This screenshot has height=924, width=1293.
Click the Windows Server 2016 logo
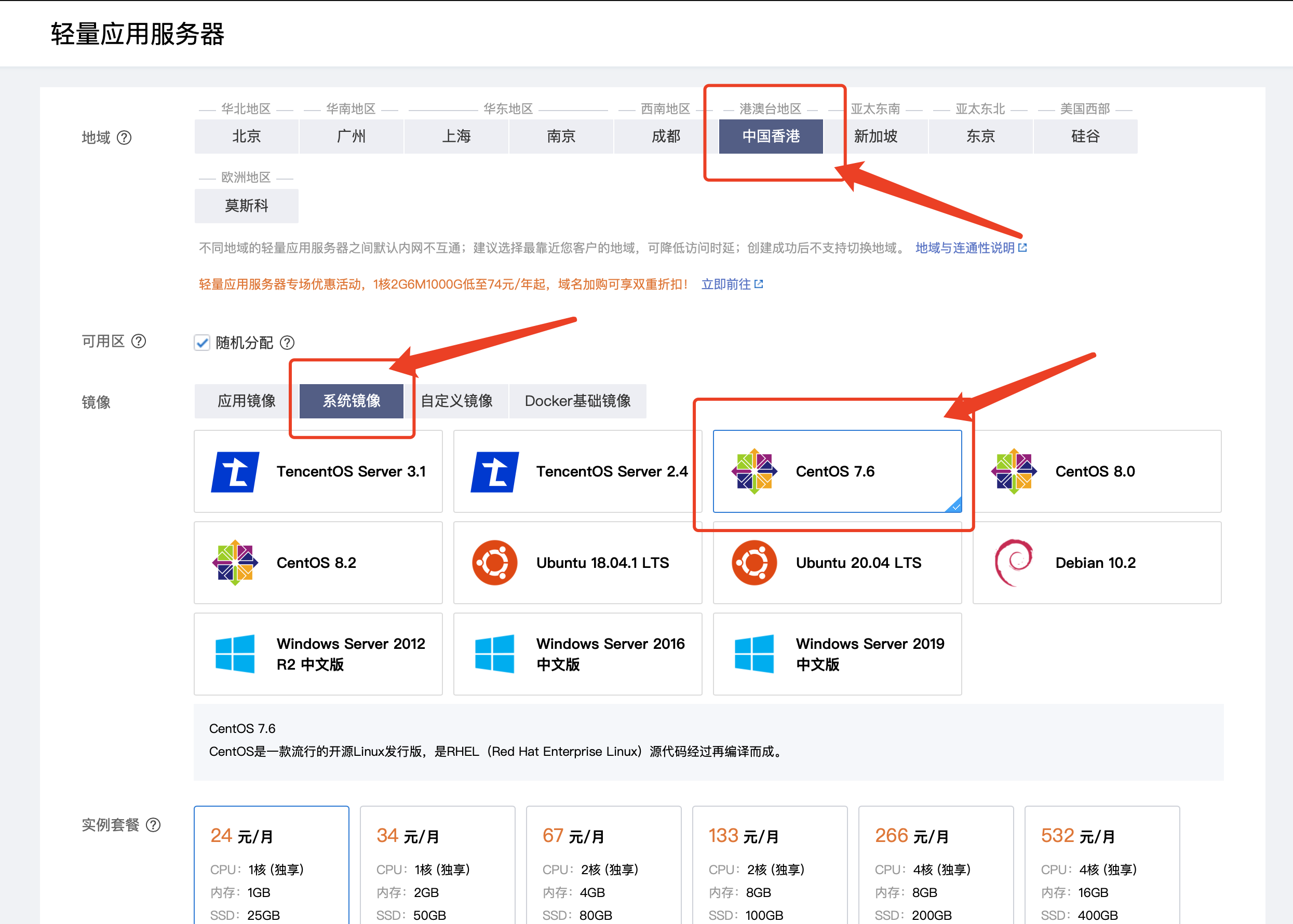(x=494, y=654)
